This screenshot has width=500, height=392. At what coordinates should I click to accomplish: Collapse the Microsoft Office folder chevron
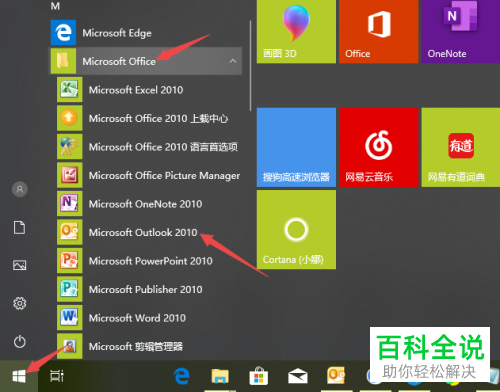tap(233, 61)
